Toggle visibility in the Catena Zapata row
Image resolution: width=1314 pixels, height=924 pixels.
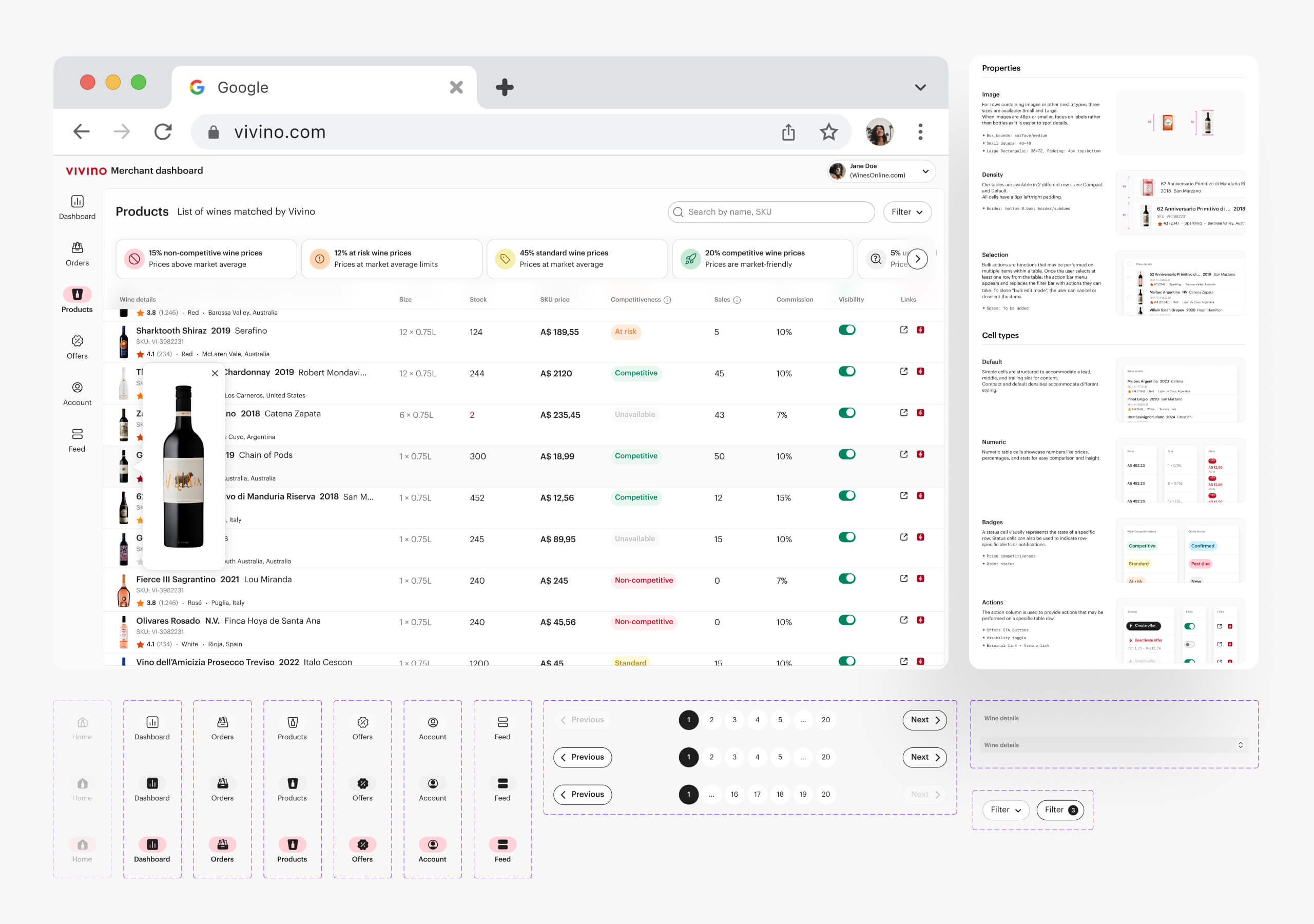[847, 413]
